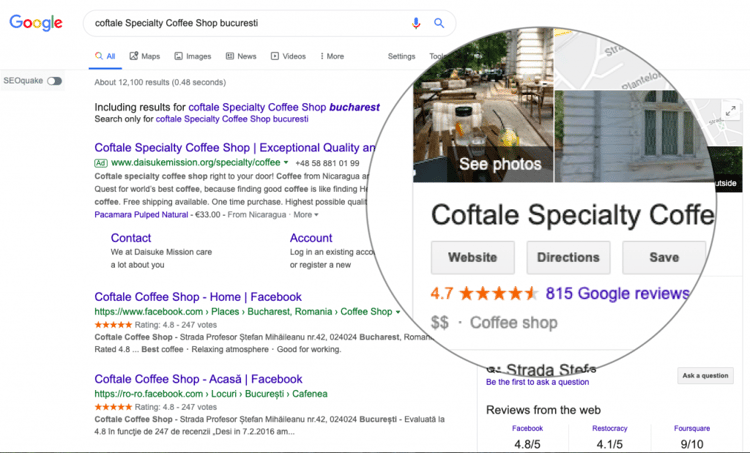Open 'Coftale Coffee Shop - Home | Facebook' result
Viewport: 750px width, 453px height.
click(x=198, y=297)
